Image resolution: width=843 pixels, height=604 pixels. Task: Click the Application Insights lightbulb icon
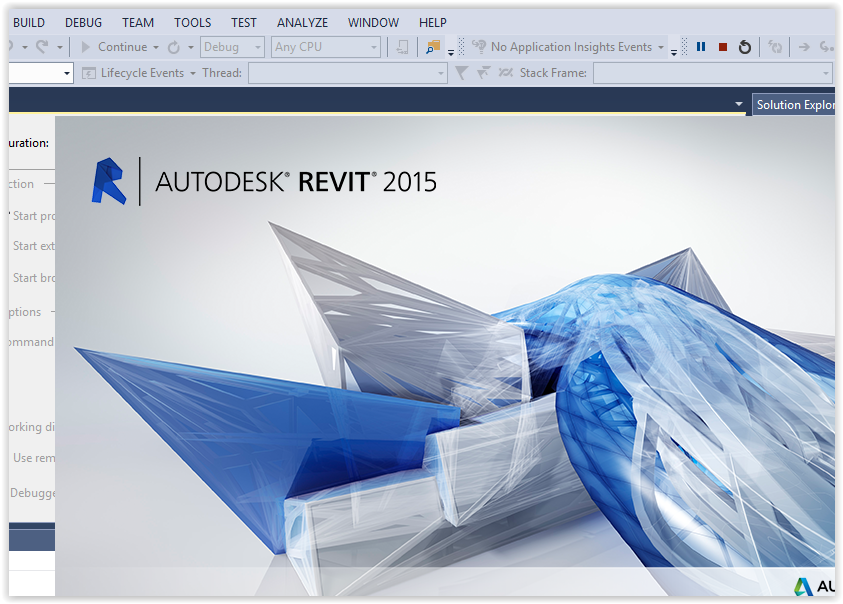pyautogui.click(x=478, y=47)
